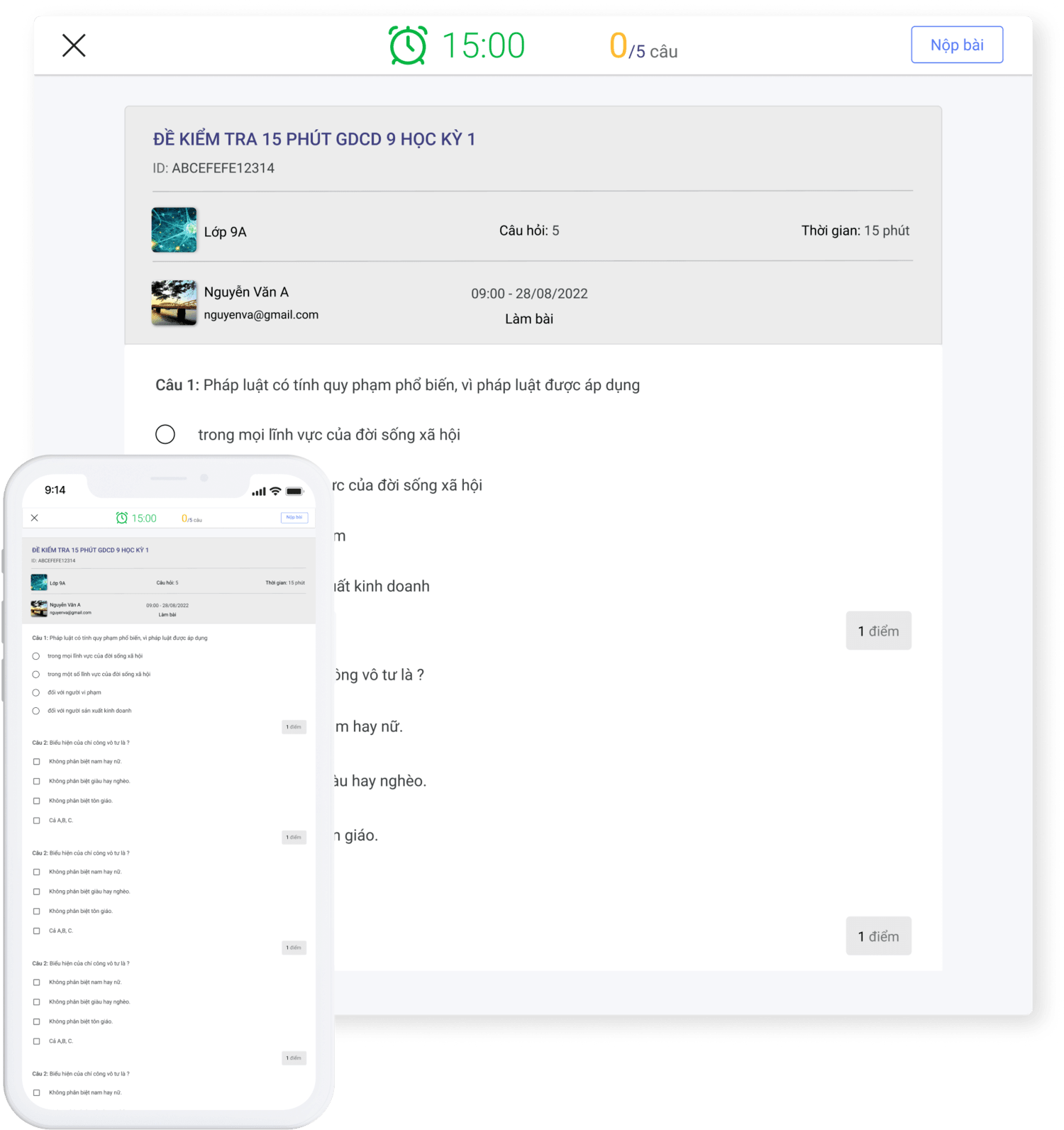This screenshot has width=1064, height=1130.
Task: Click 'Câu hỏi: 5' on the desktop header
Action: (x=529, y=231)
